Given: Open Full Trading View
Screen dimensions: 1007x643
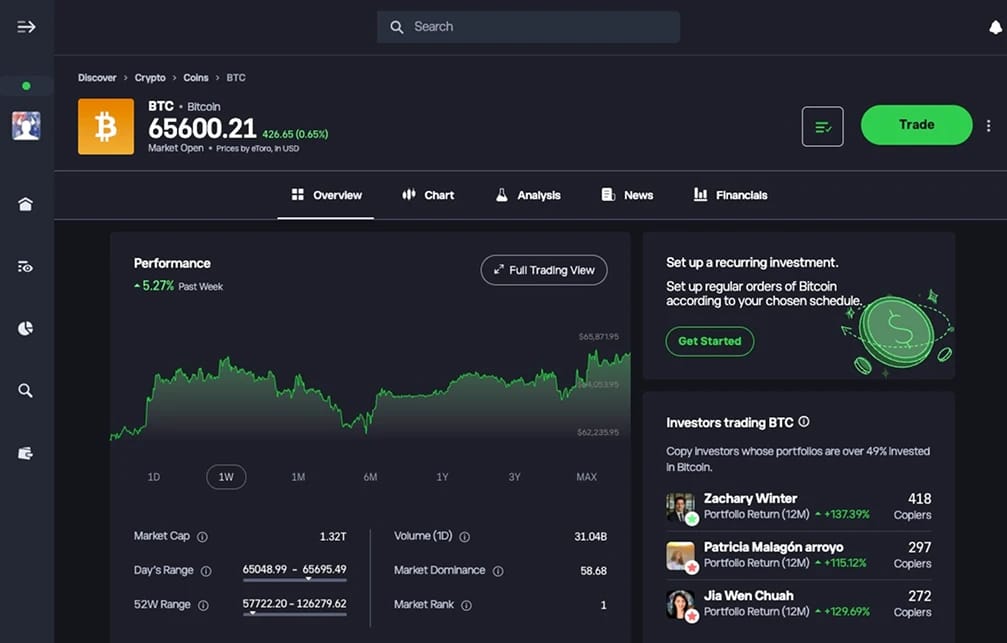Looking at the screenshot, I should (544, 270).
